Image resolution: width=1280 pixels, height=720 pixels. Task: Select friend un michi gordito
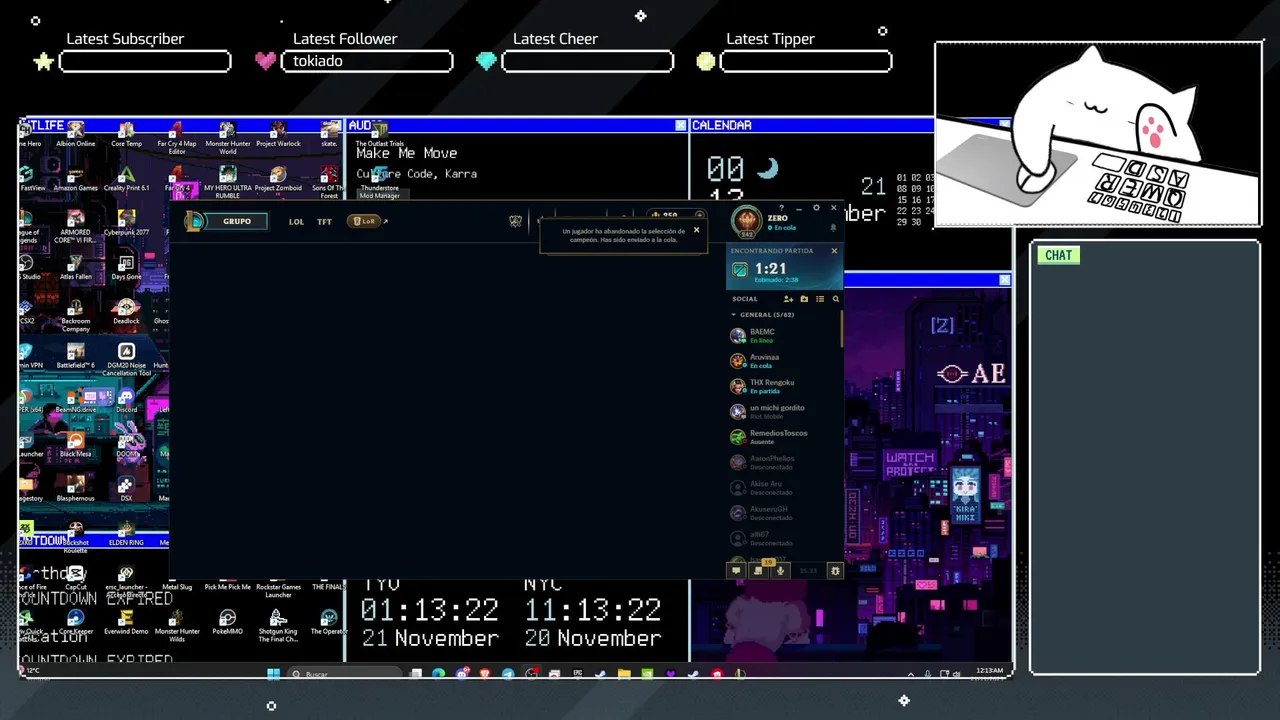[x=784, y=412]
